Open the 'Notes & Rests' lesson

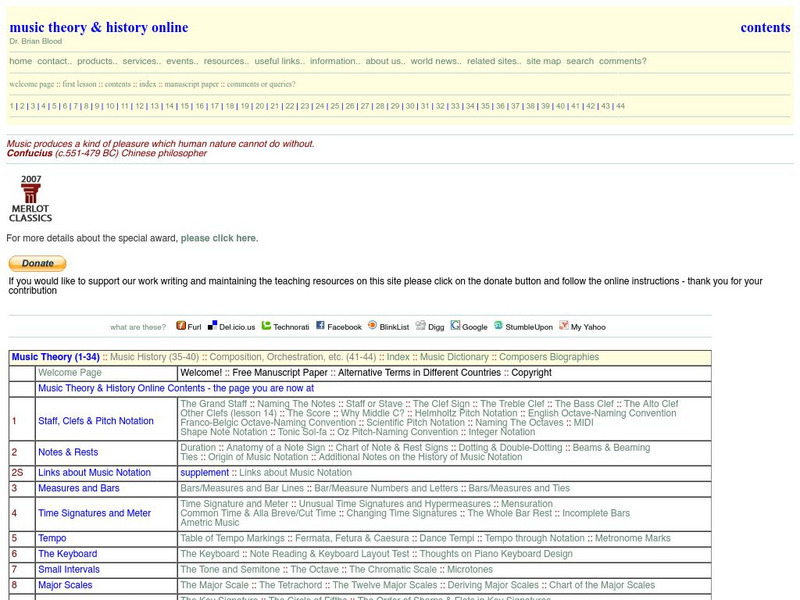68,452
